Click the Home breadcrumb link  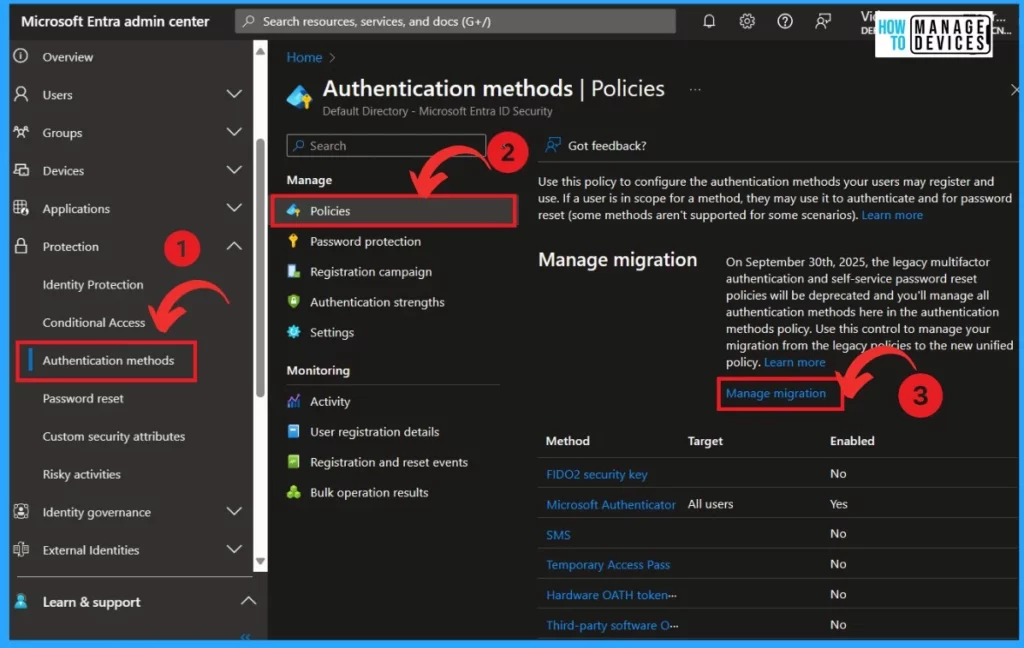coord(304,57)
